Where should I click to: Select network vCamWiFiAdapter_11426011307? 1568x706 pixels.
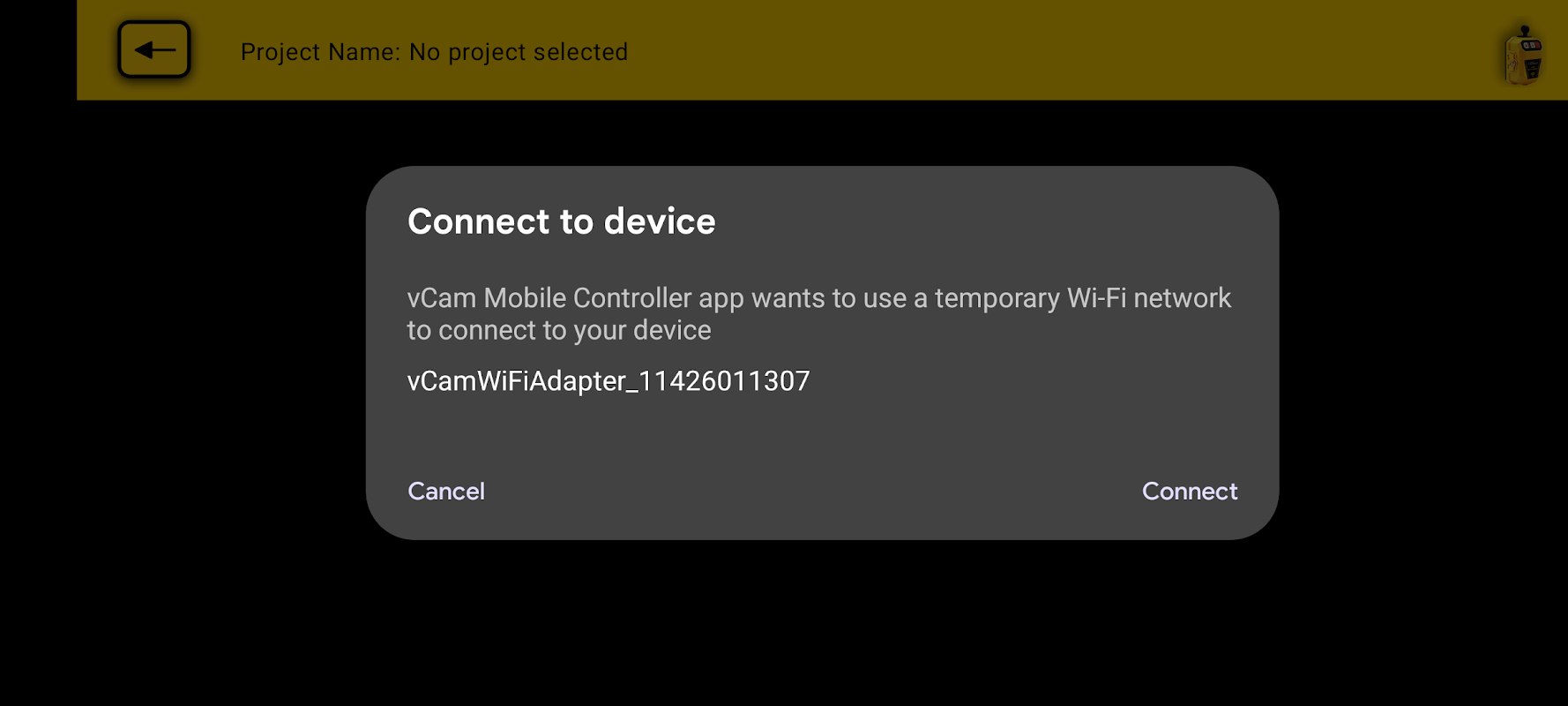(x=609, y=380)
